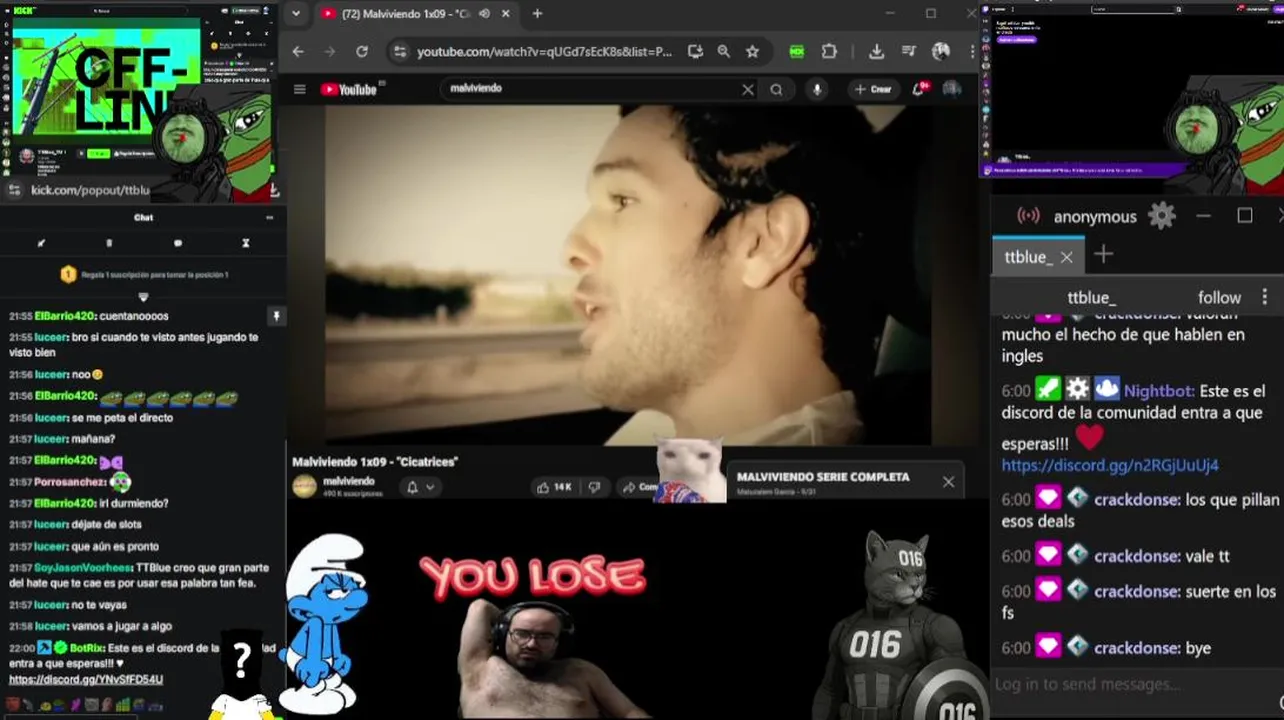
Task: Click the YouTube Crear button
Action: pos(873,90)
